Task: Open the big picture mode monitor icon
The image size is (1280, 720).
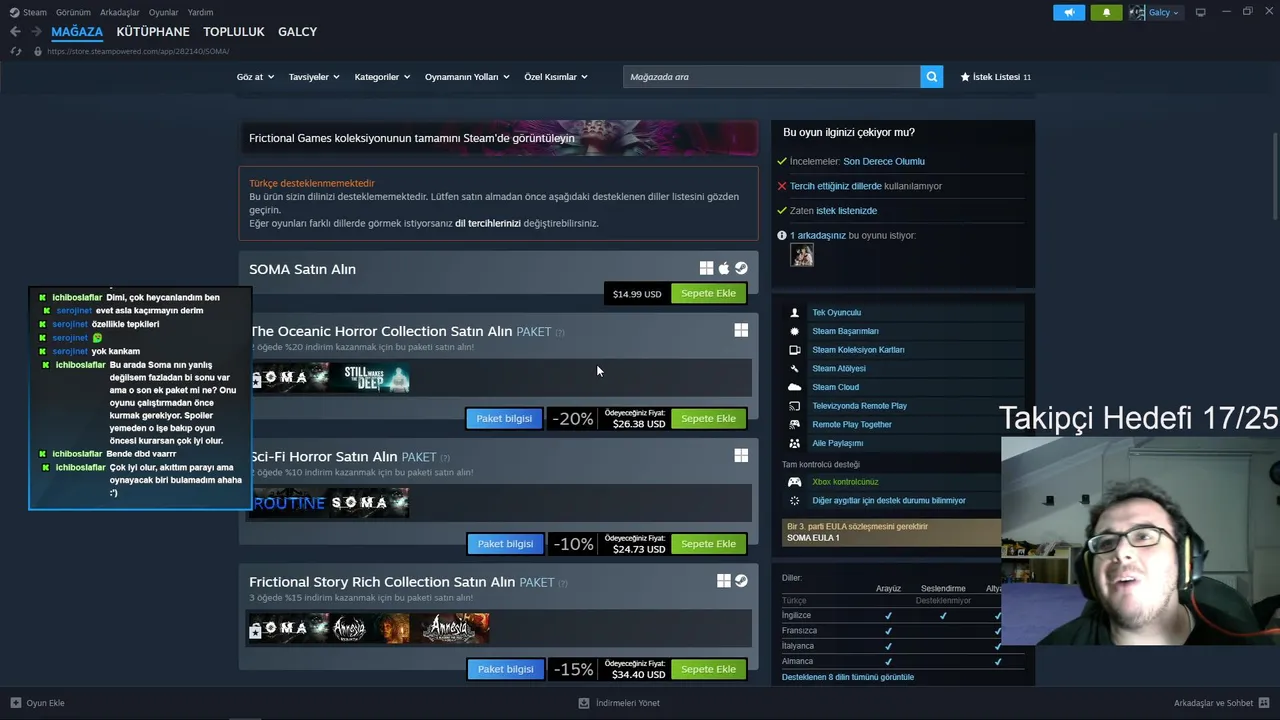Action: pos(1201,13)
